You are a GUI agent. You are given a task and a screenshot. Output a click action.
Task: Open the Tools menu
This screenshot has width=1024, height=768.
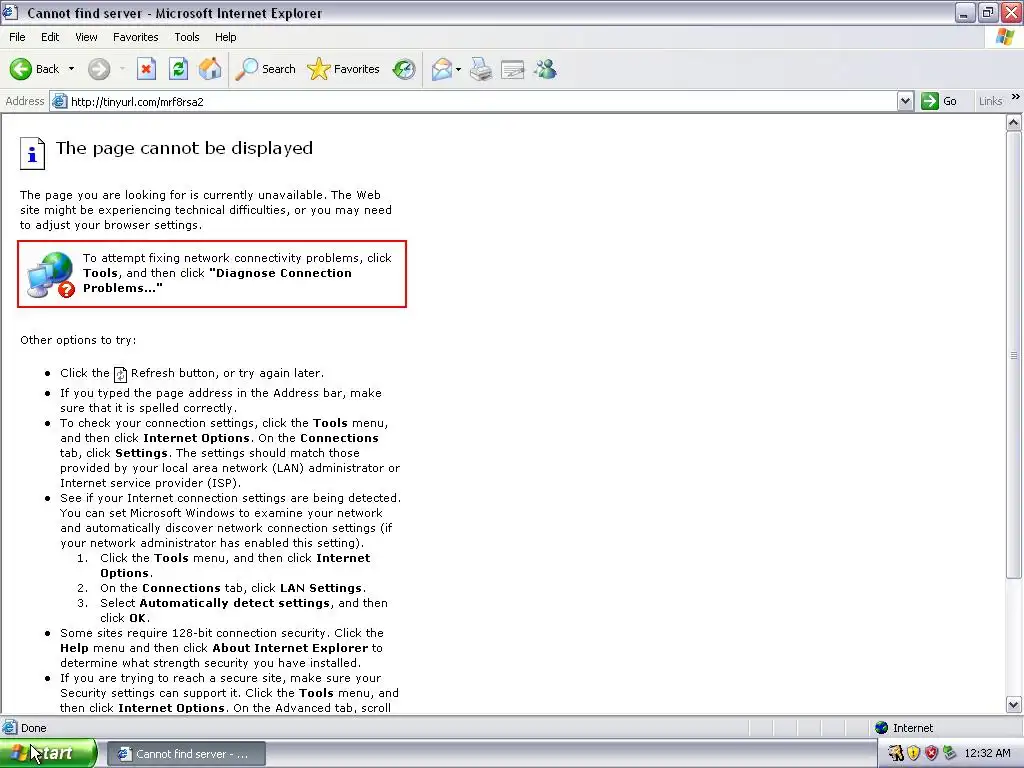coord(187,37)
